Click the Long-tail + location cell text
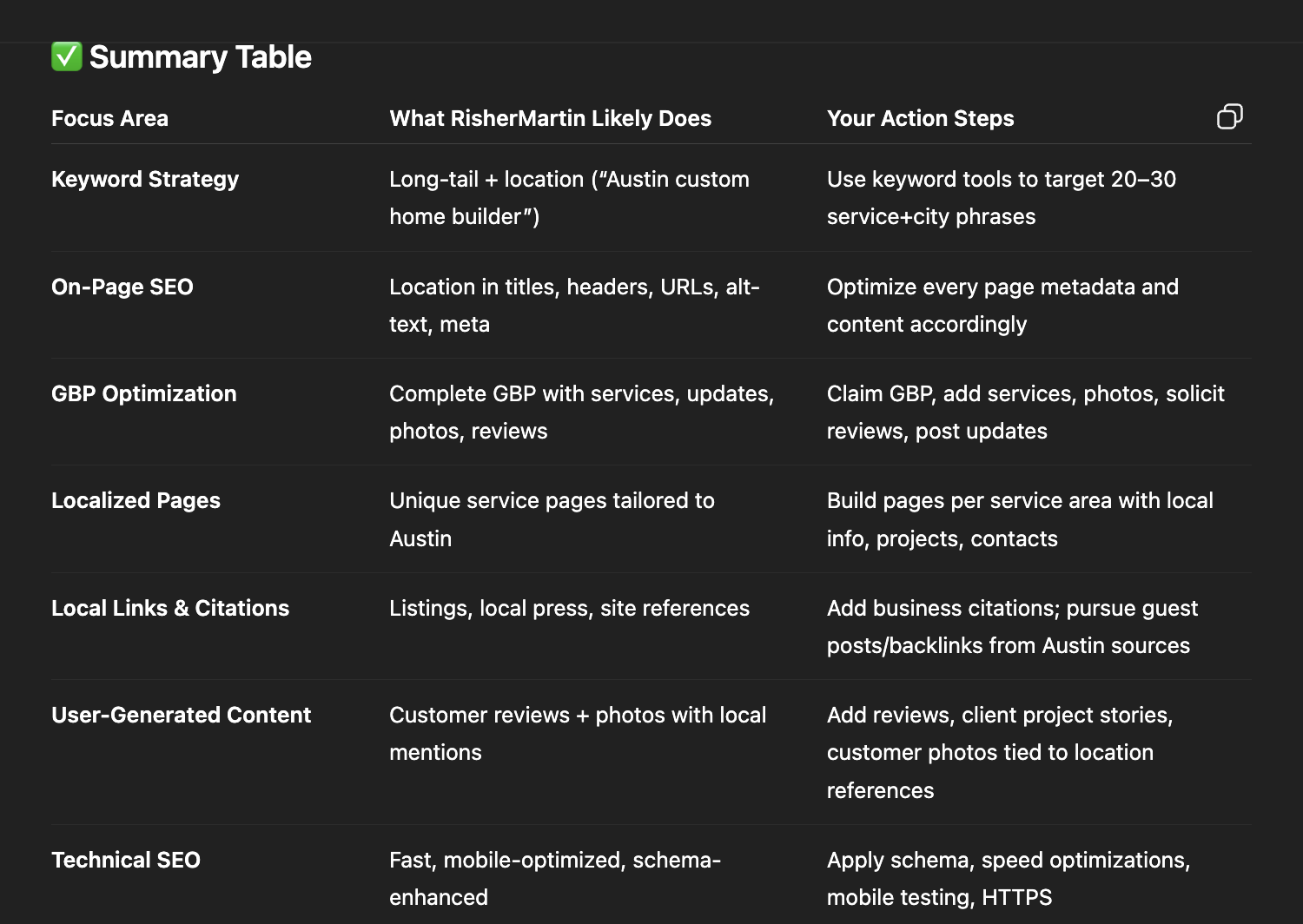1303x924 pixels. pos(569,198)
